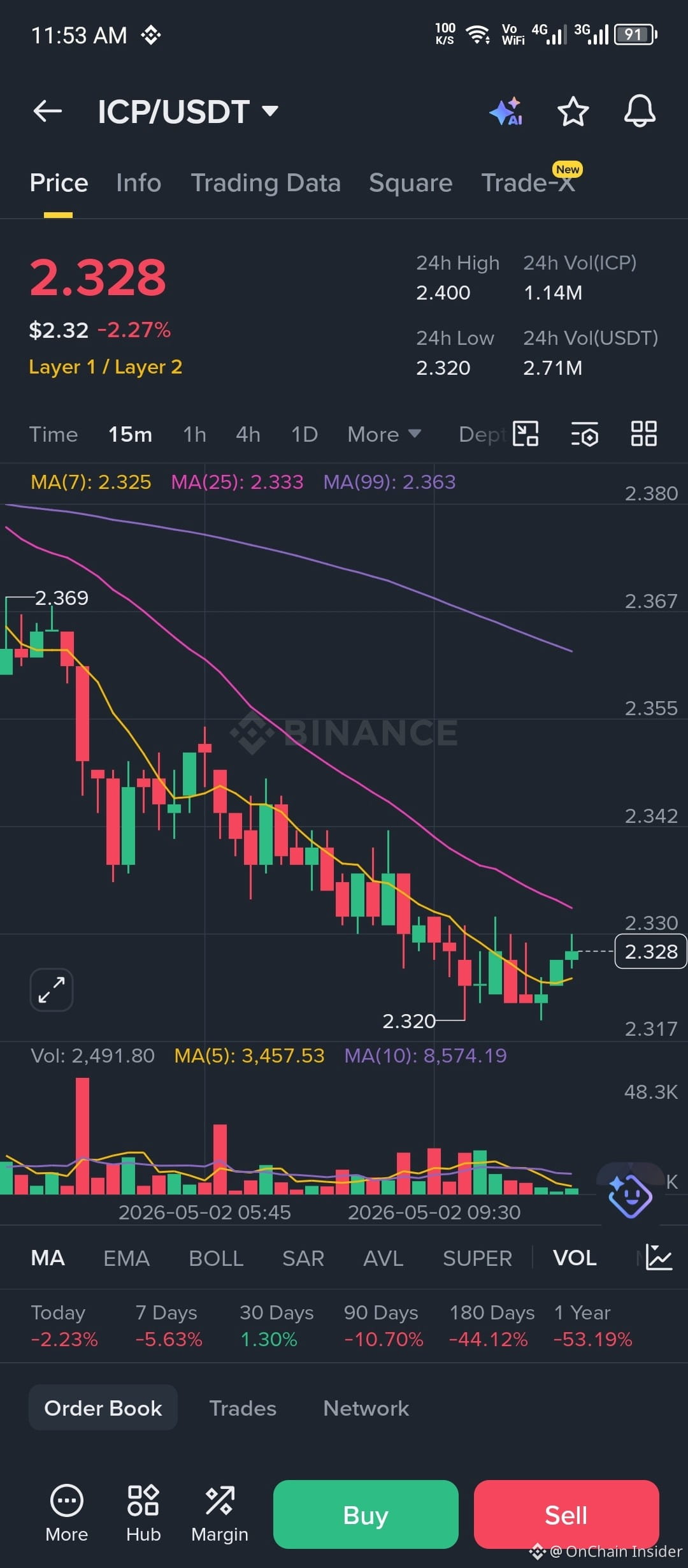Tap the Vol: 2,491.80 label
688x1568 pixels.
(92, 1056)
